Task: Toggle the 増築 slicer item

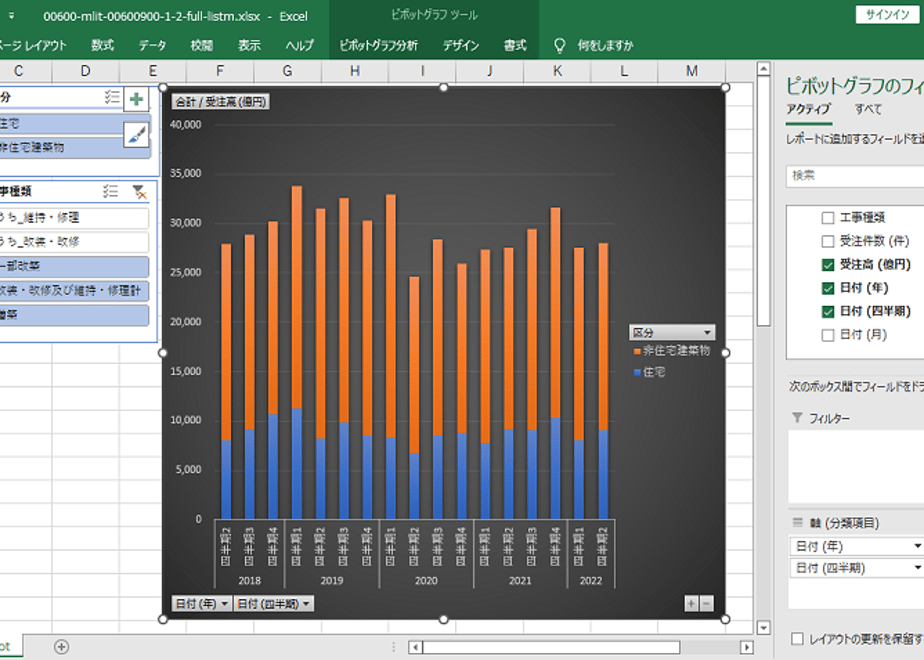Action: tap(74, 315)
